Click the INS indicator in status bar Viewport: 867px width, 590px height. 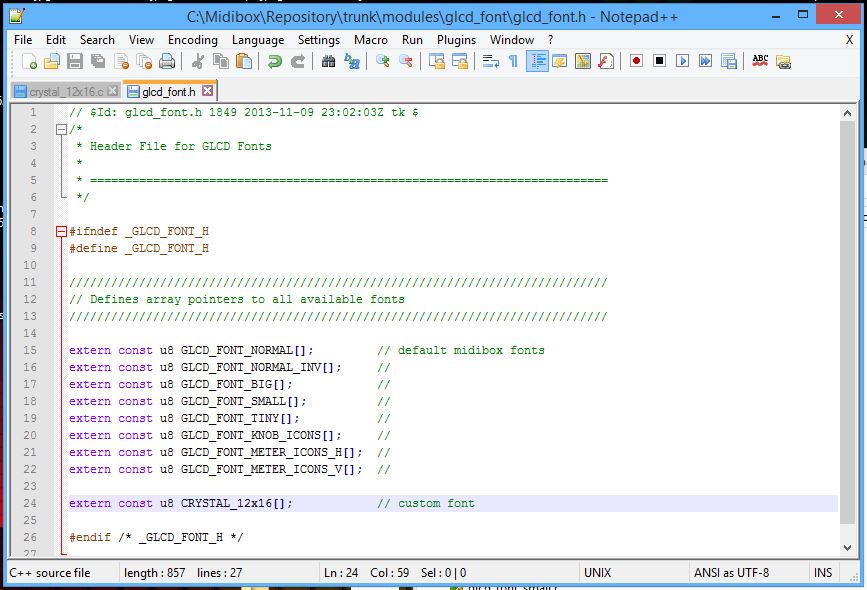pos(823,573)
